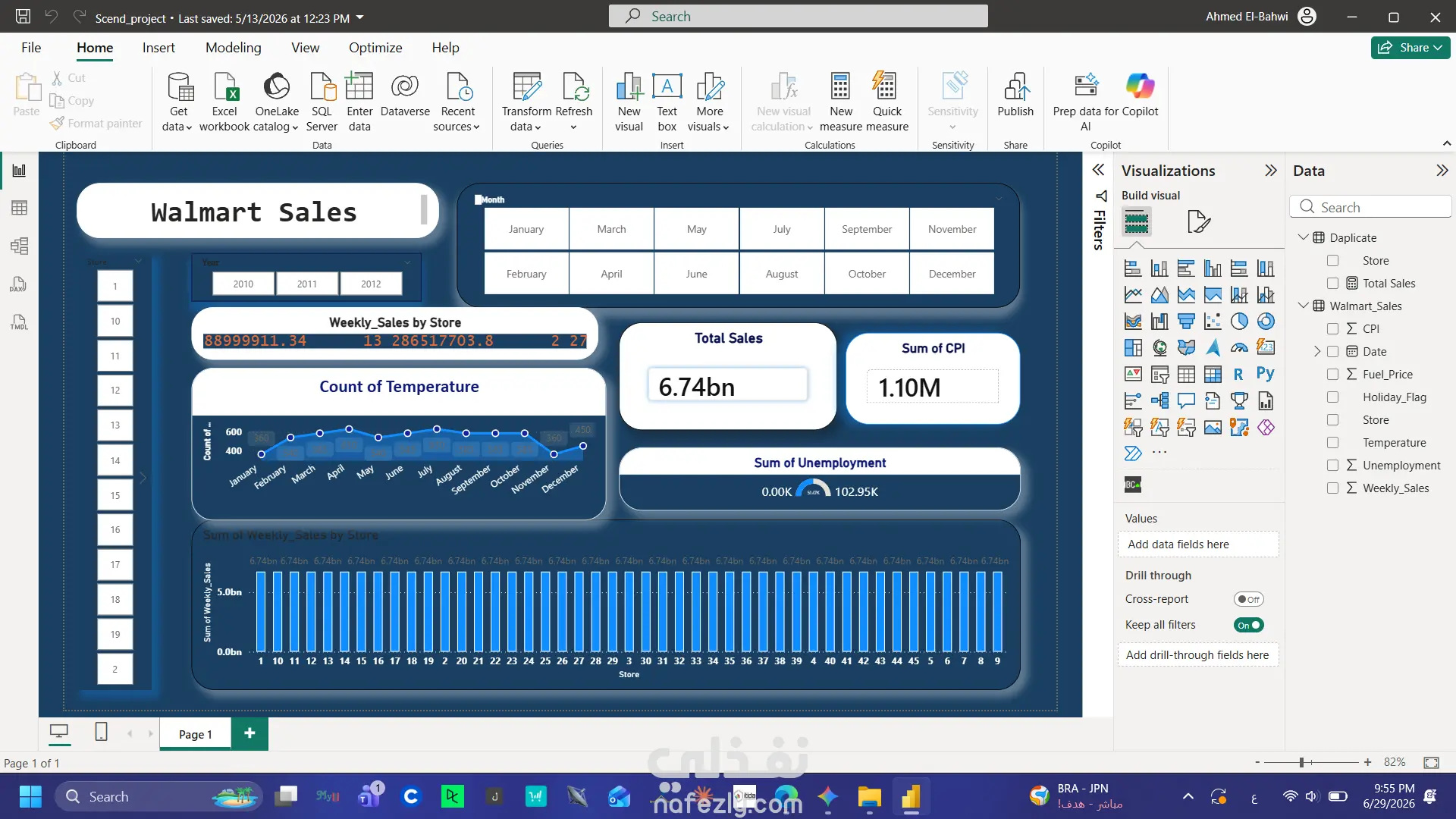1456x819 pixels.
Task: Open the Get data tool
Action: coord(178,102)
